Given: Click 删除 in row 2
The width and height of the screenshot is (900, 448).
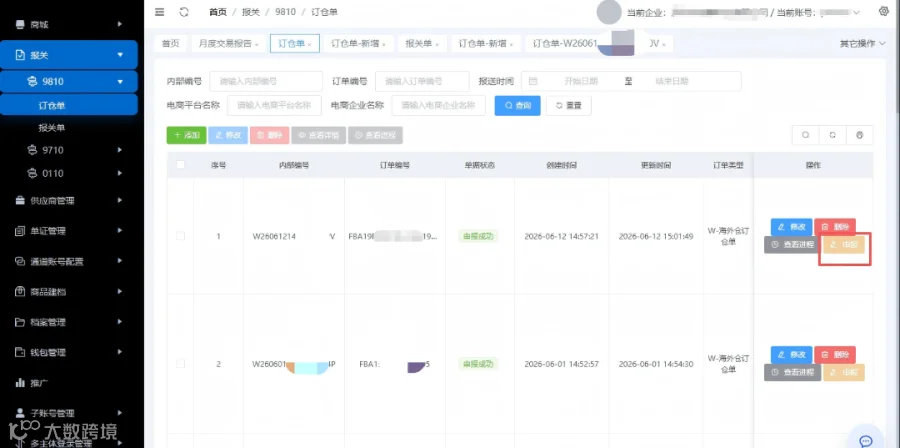Looking at the screenshot, I should 835,355.
